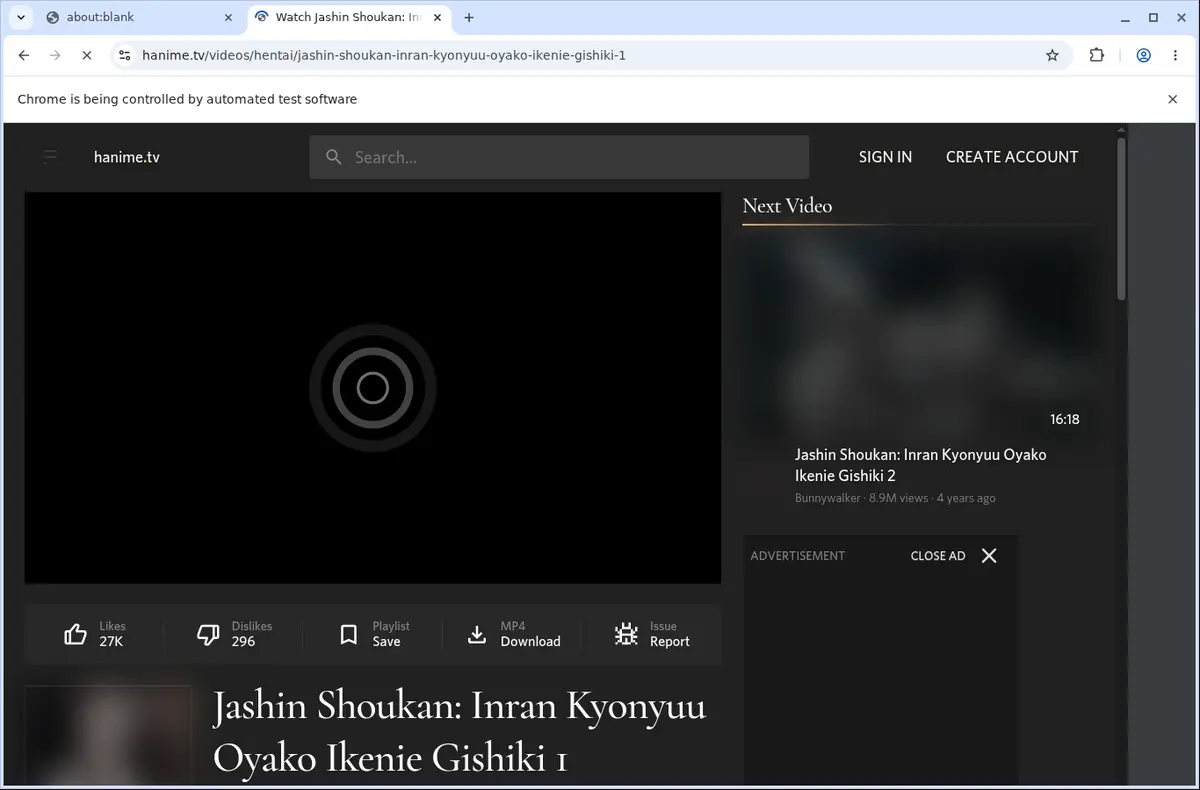
Task: Go to the hanime.tv home logo
Action: [127, 157]
